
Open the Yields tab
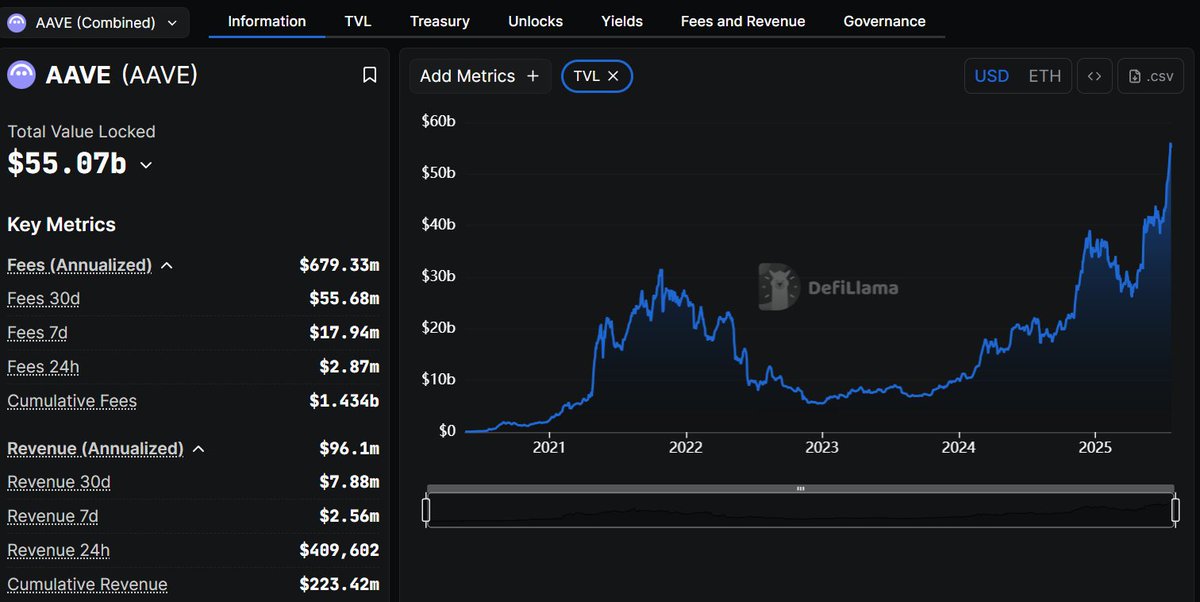(x=622, y=21)
